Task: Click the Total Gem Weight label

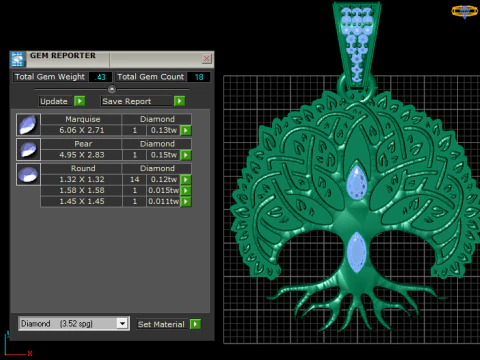Action: click(50, 77)
